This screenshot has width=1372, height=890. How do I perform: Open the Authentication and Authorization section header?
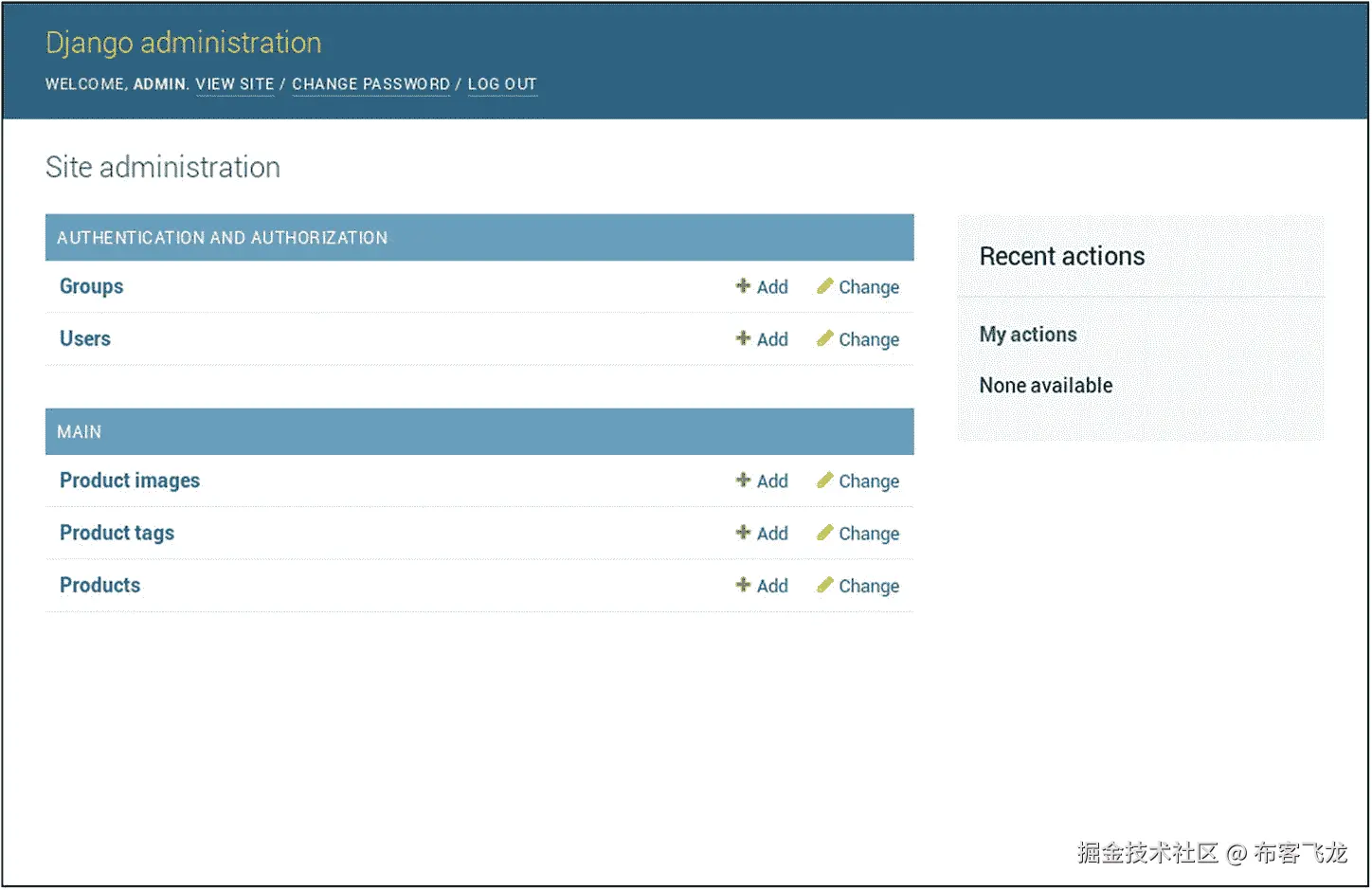(222, 238)
